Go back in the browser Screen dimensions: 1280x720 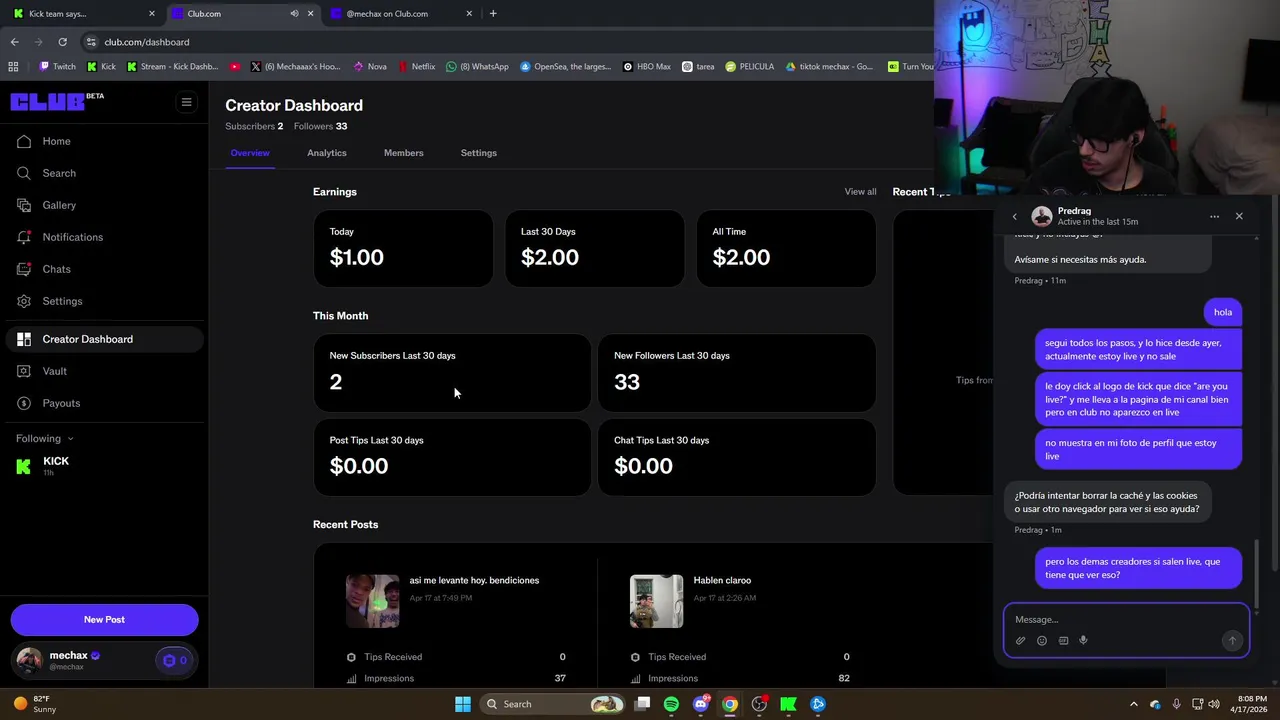pyautogui.click(x=14, y=42)
